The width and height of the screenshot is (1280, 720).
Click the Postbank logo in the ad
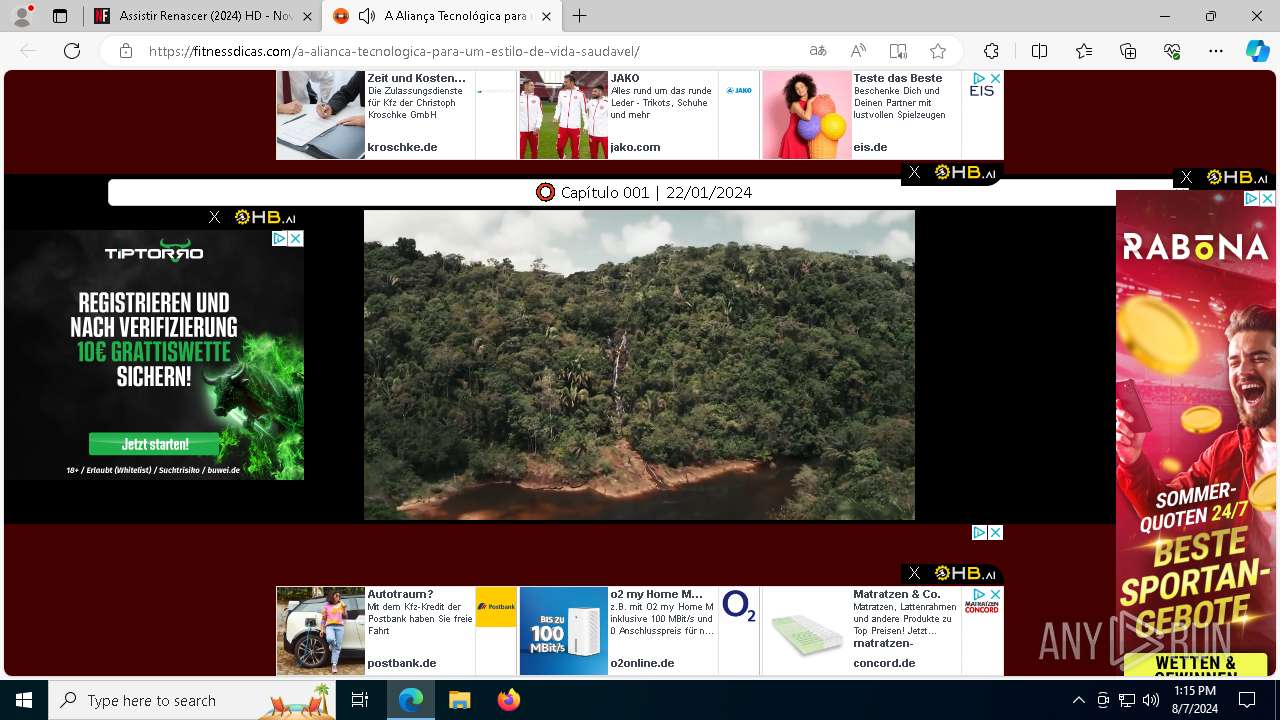click(x=496, y=606)
